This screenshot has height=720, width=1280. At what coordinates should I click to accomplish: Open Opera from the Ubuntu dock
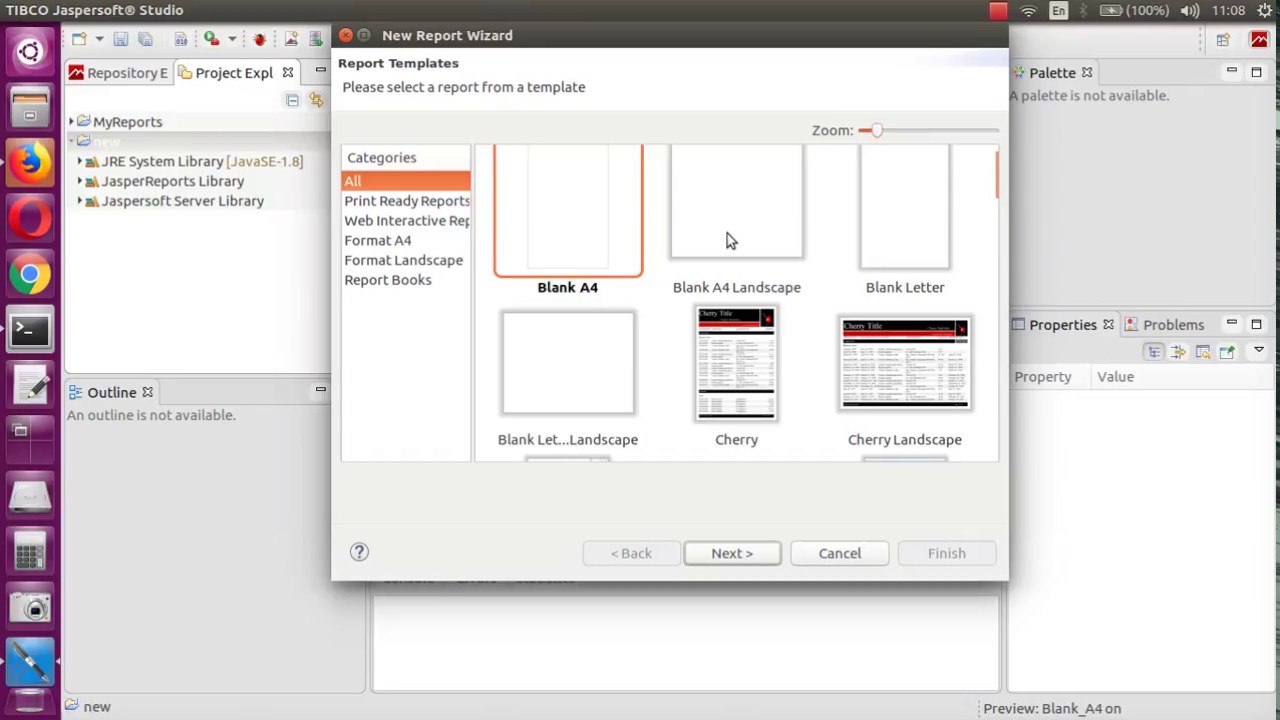(x=30, y=217)
